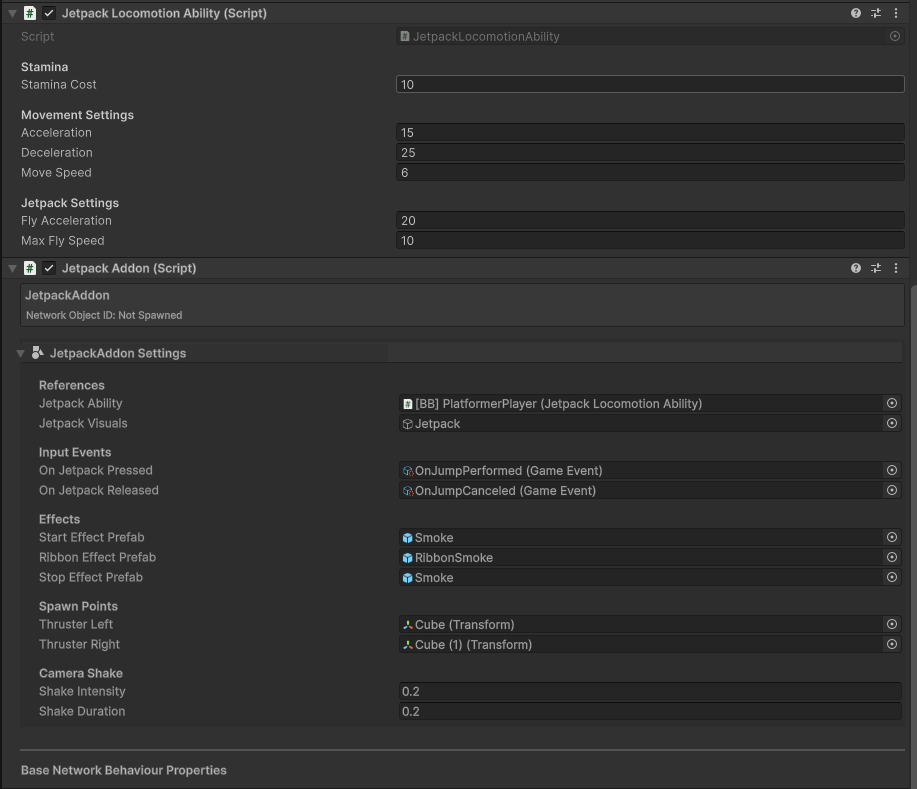Disable the Jetpack Addon script checkbox
This screenshot has height=789, width=917.
pyautogui.click(x=49, y=268)
